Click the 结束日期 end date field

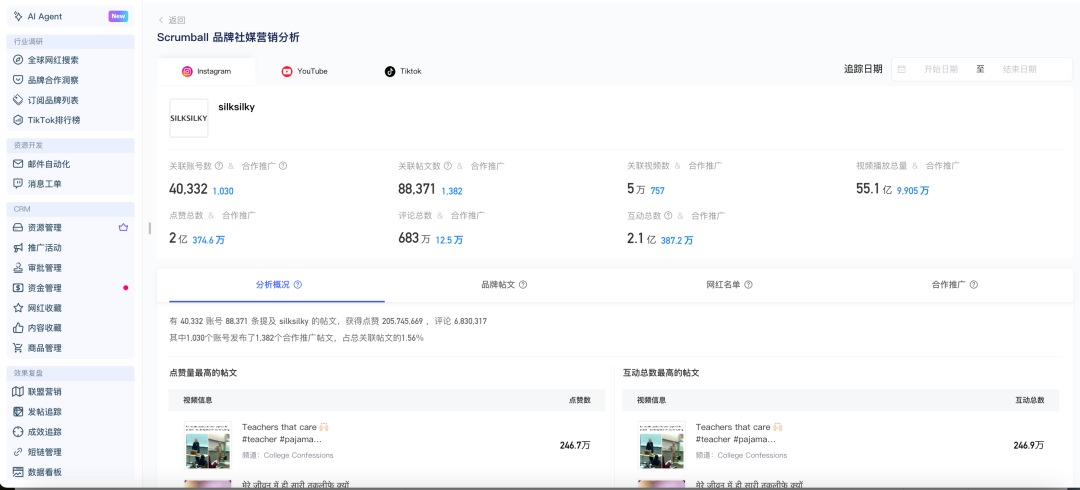[1019, 69]
